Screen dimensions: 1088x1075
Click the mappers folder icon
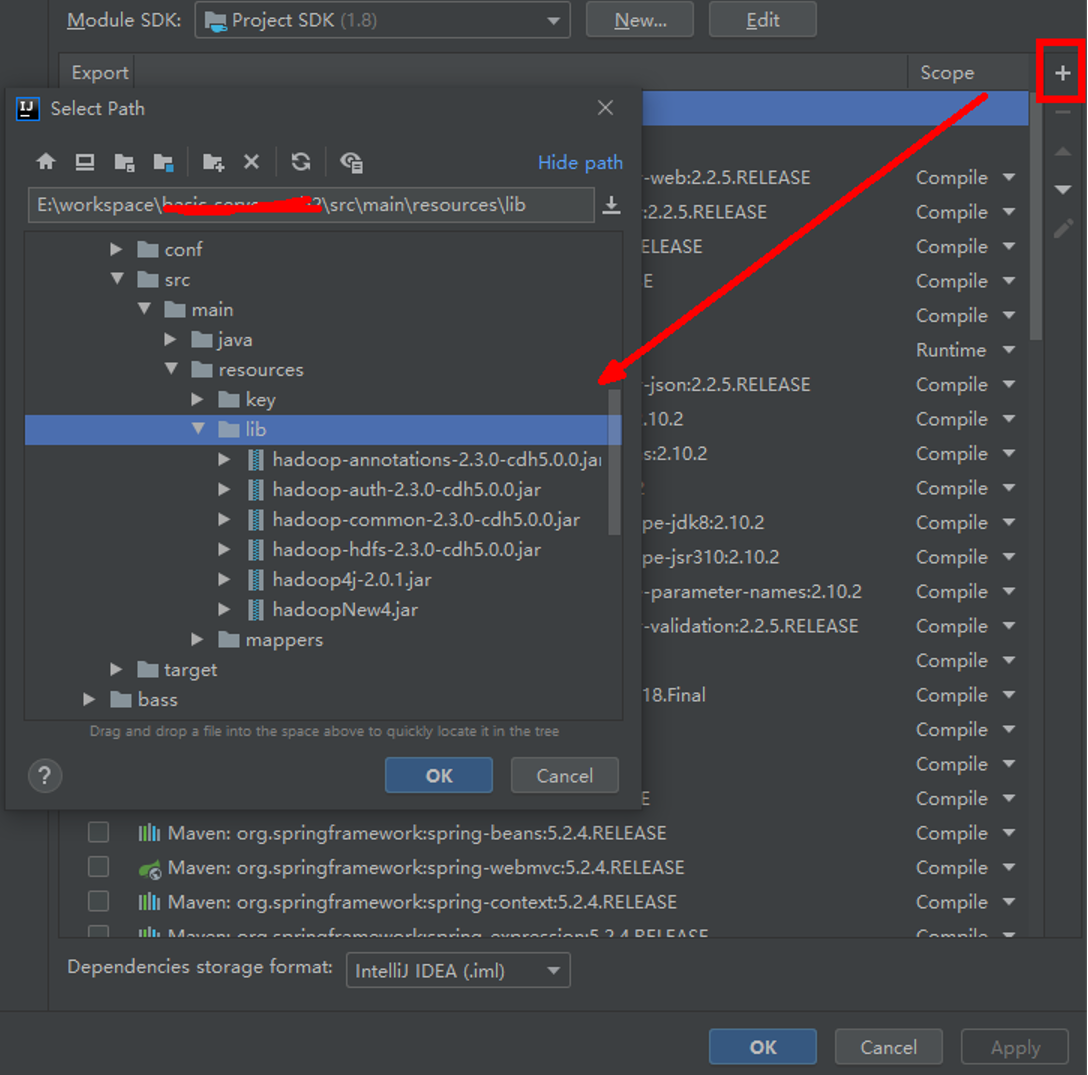click(229, 639)
